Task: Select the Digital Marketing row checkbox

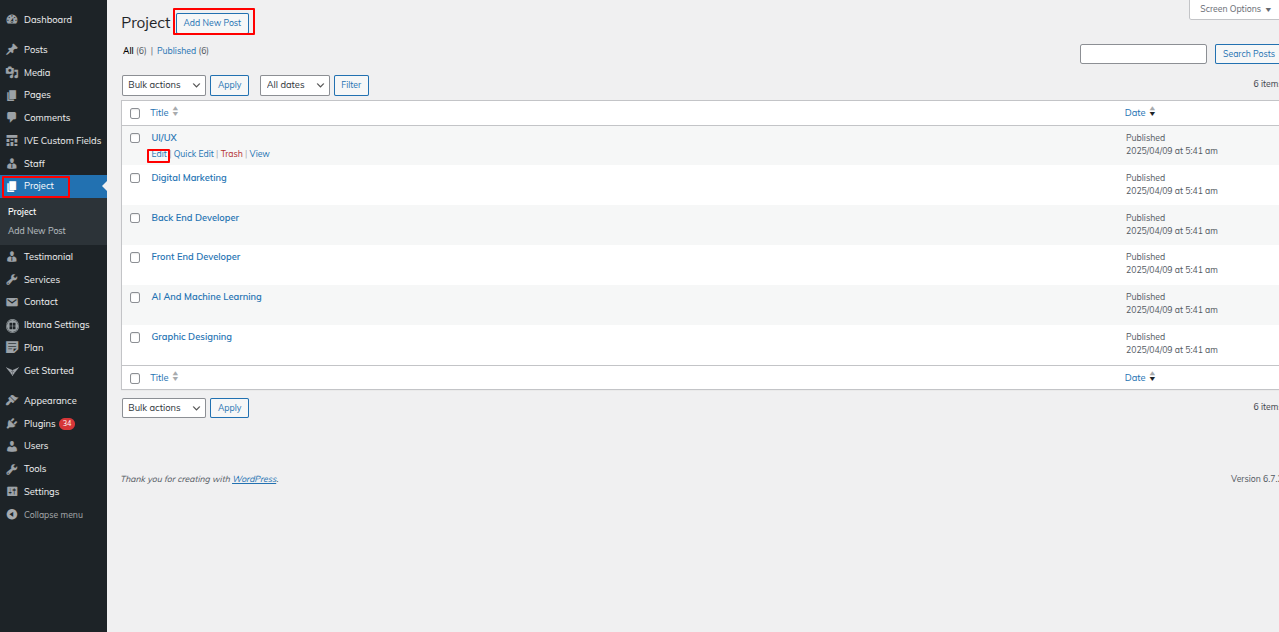Action: [x=135, y=178]
